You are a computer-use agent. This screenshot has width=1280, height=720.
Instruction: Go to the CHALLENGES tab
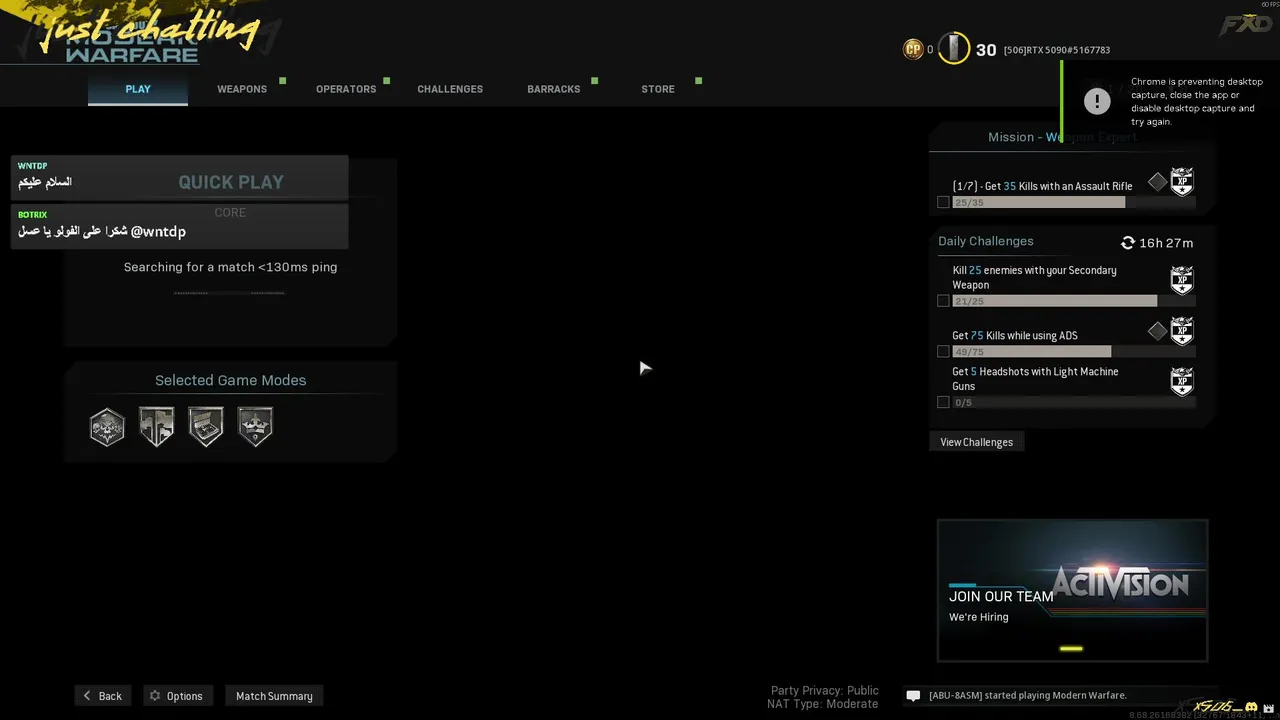450,89
